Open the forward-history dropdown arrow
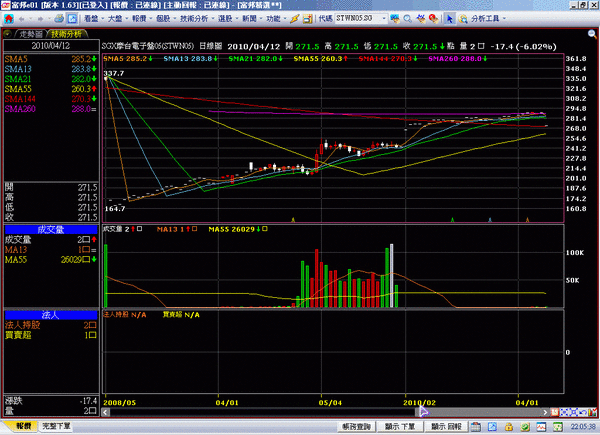This screenshot has width=600, height=435. [x=49, y=19]
